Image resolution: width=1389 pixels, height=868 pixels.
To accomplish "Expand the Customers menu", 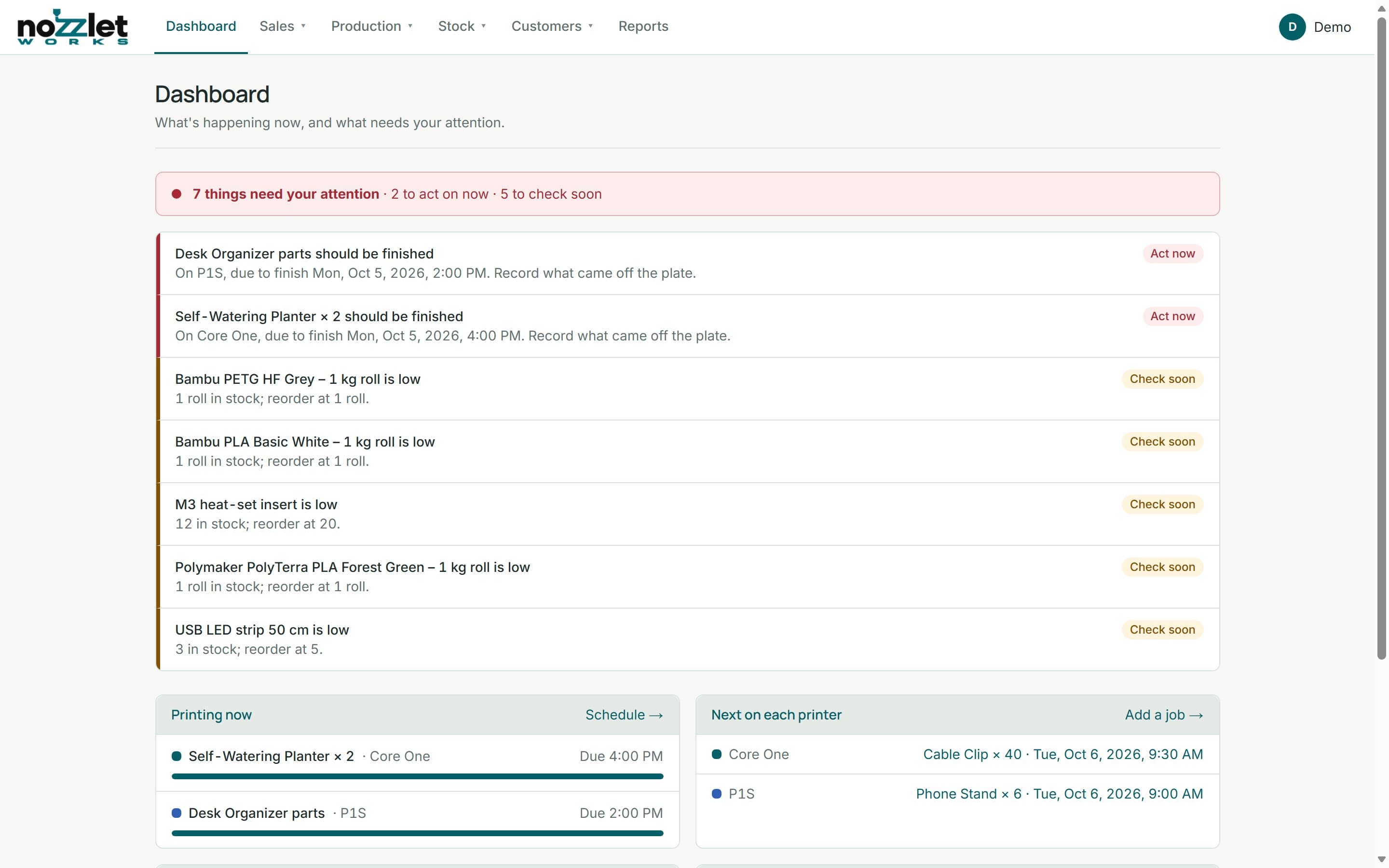I will coord(552,27).
